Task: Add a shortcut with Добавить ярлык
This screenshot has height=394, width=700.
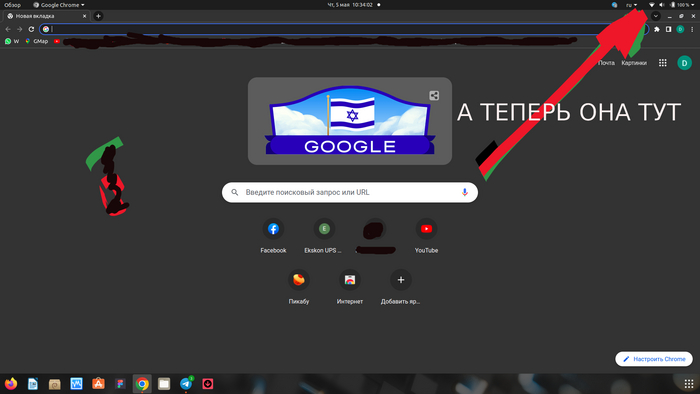Action: click(400, 288)
